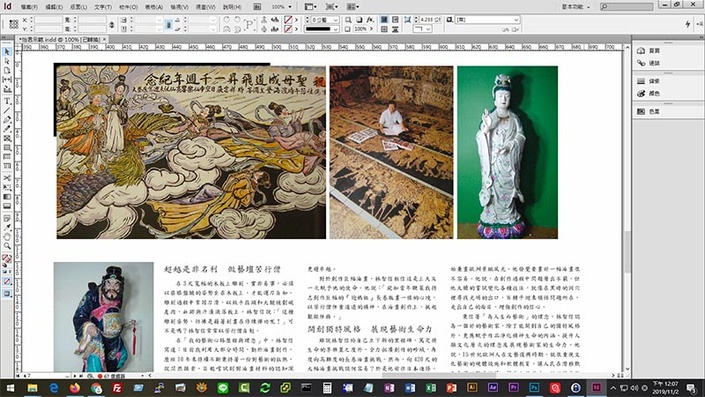Toggle the no text wrap button

(x=384, y=20)
